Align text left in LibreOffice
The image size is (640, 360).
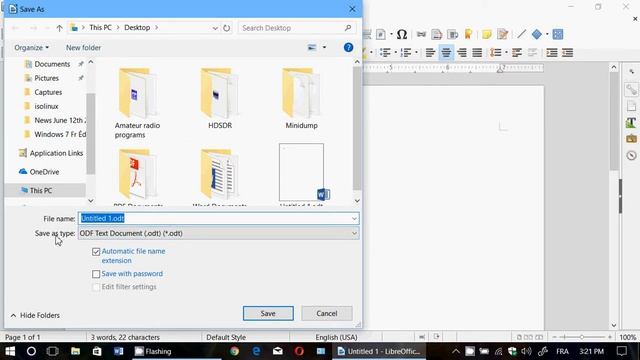coord(430,52)
